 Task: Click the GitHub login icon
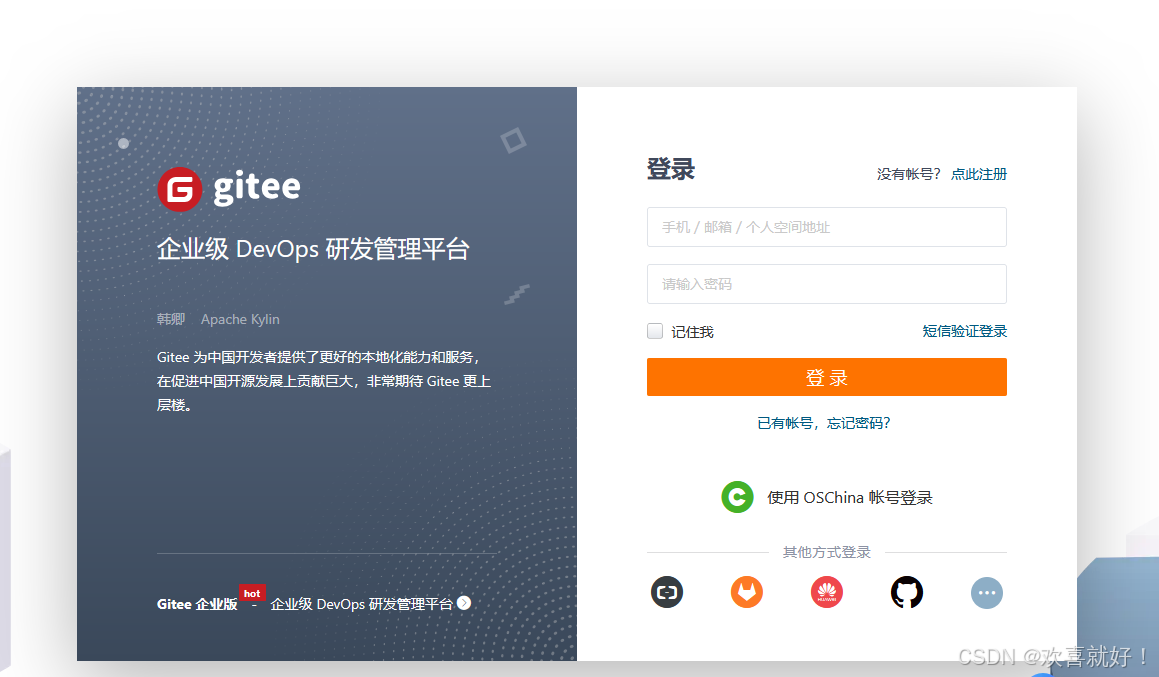coord(906,592)
